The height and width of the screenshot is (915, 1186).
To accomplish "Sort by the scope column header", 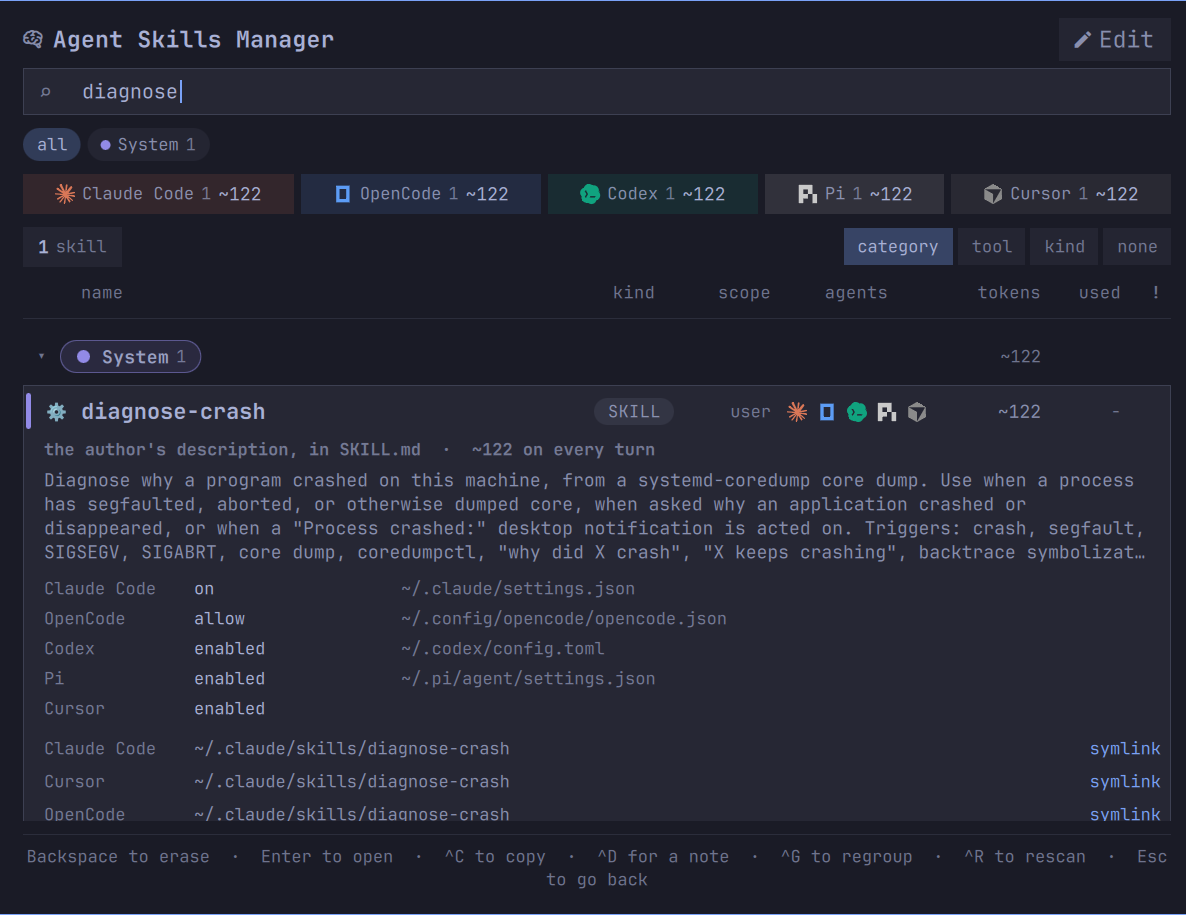I will (x=744, y=293).
